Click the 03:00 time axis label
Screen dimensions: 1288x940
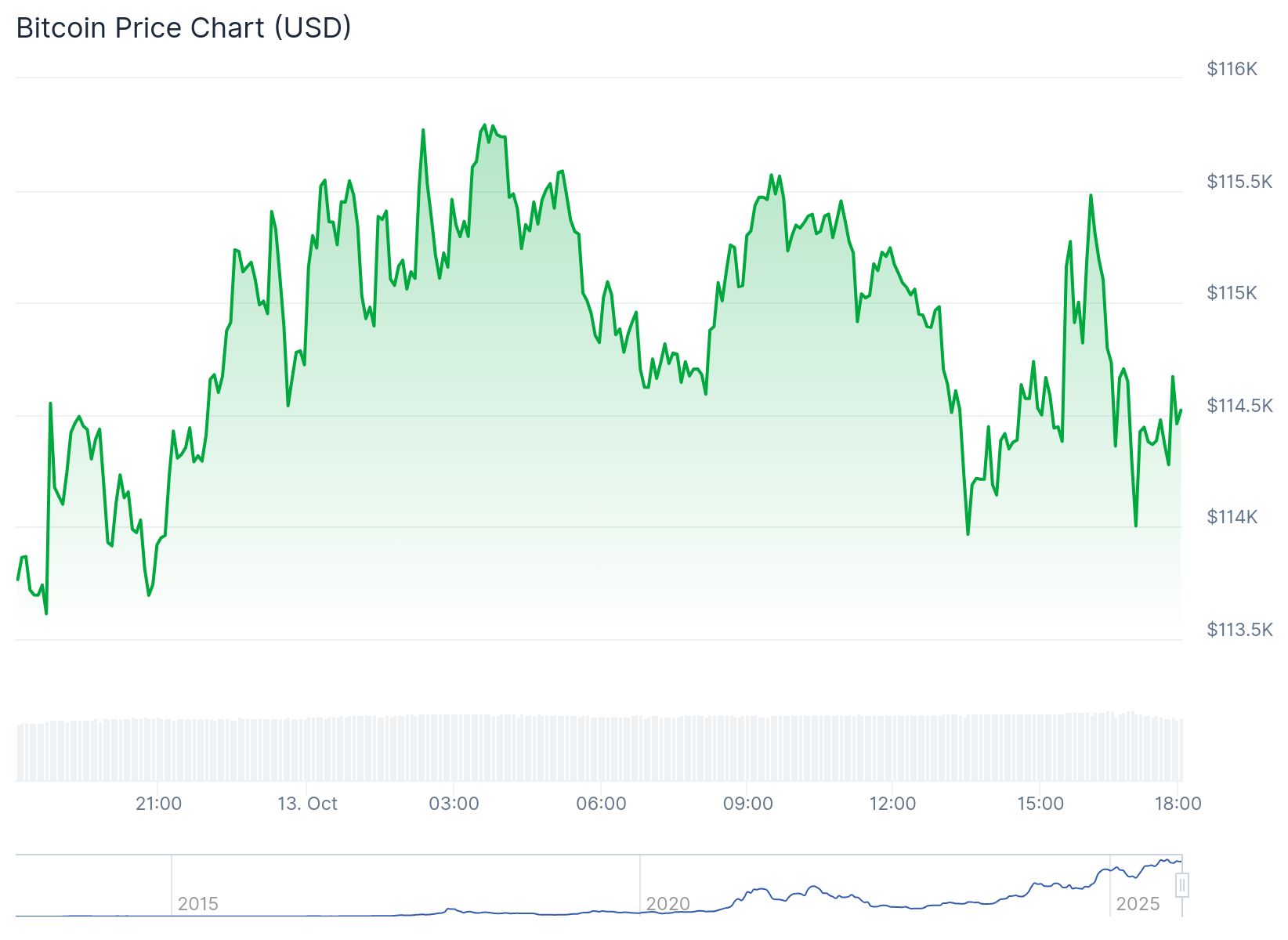(454, 804)
